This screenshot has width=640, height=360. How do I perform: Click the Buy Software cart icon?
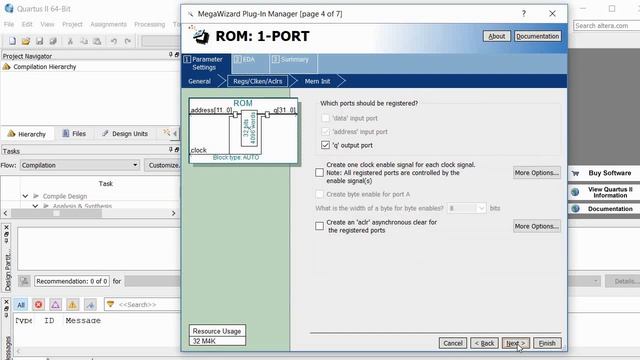click(576, 173)
